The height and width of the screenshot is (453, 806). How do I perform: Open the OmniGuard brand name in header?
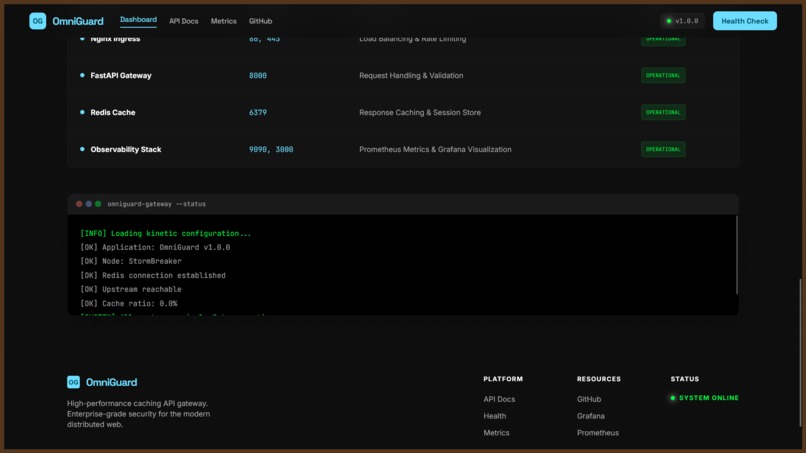(x=78, y=21)
